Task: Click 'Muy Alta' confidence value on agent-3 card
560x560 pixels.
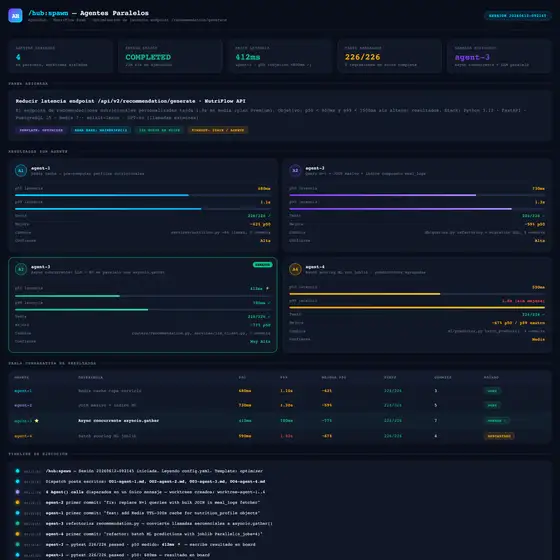Action: pyautogui.click(x=260, y=342)
